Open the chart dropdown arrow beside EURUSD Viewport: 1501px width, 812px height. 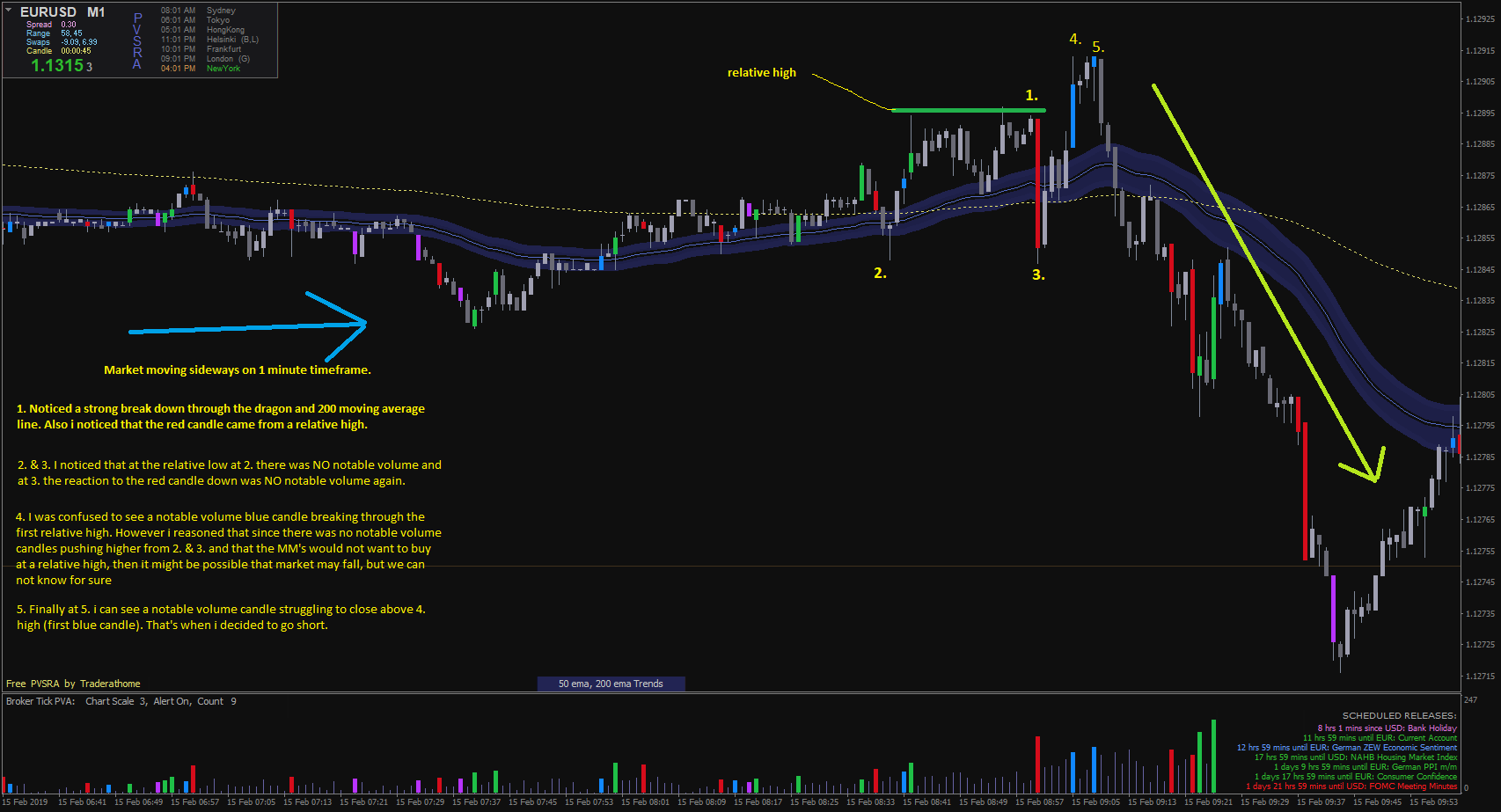point(9,11)
